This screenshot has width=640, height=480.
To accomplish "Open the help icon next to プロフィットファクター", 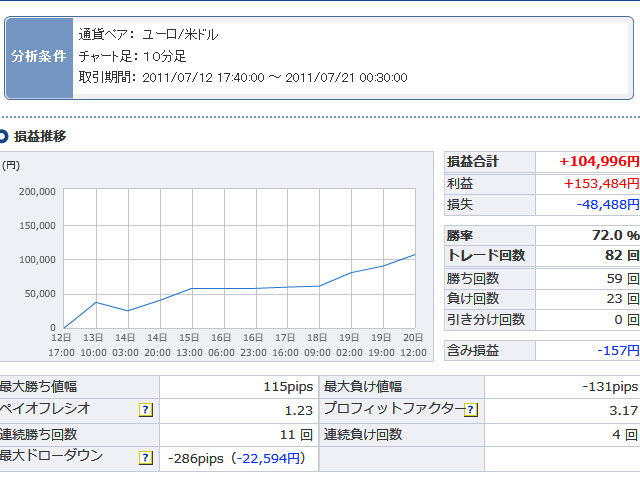I will click(x=471, y=410).
